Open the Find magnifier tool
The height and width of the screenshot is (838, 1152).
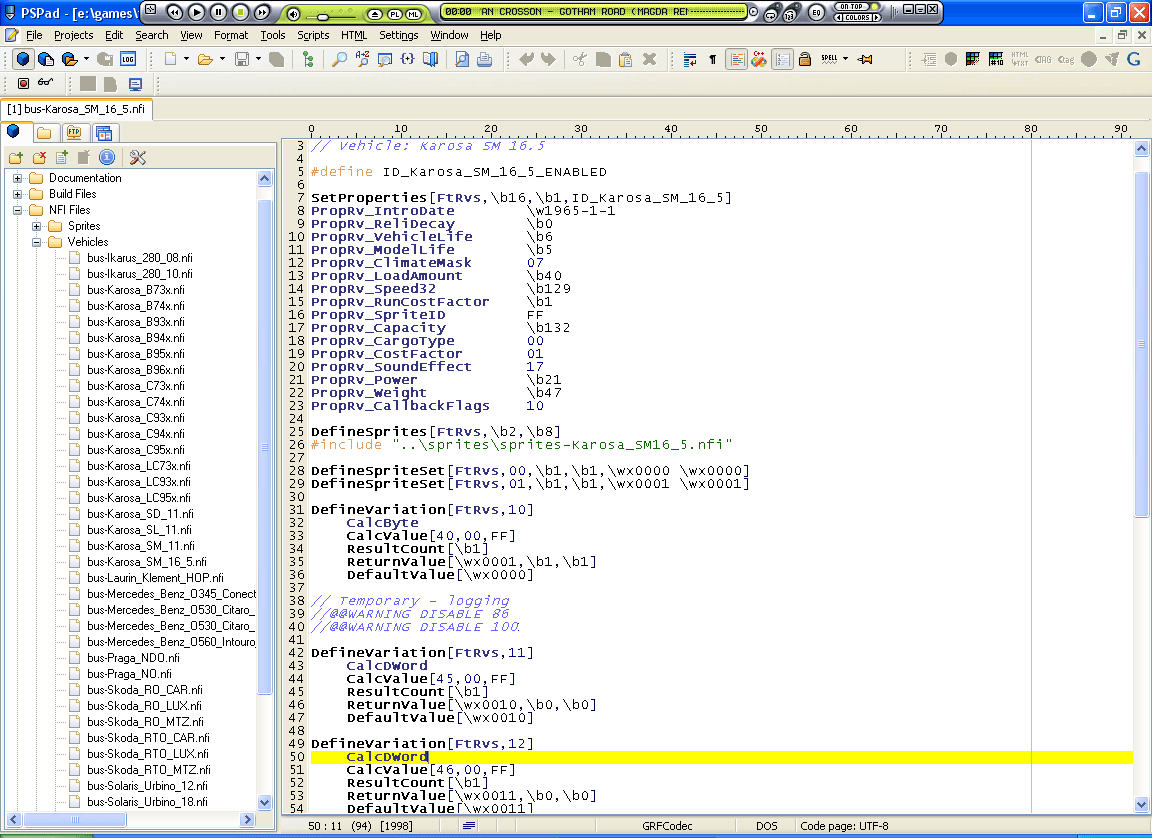coord(339,59)
